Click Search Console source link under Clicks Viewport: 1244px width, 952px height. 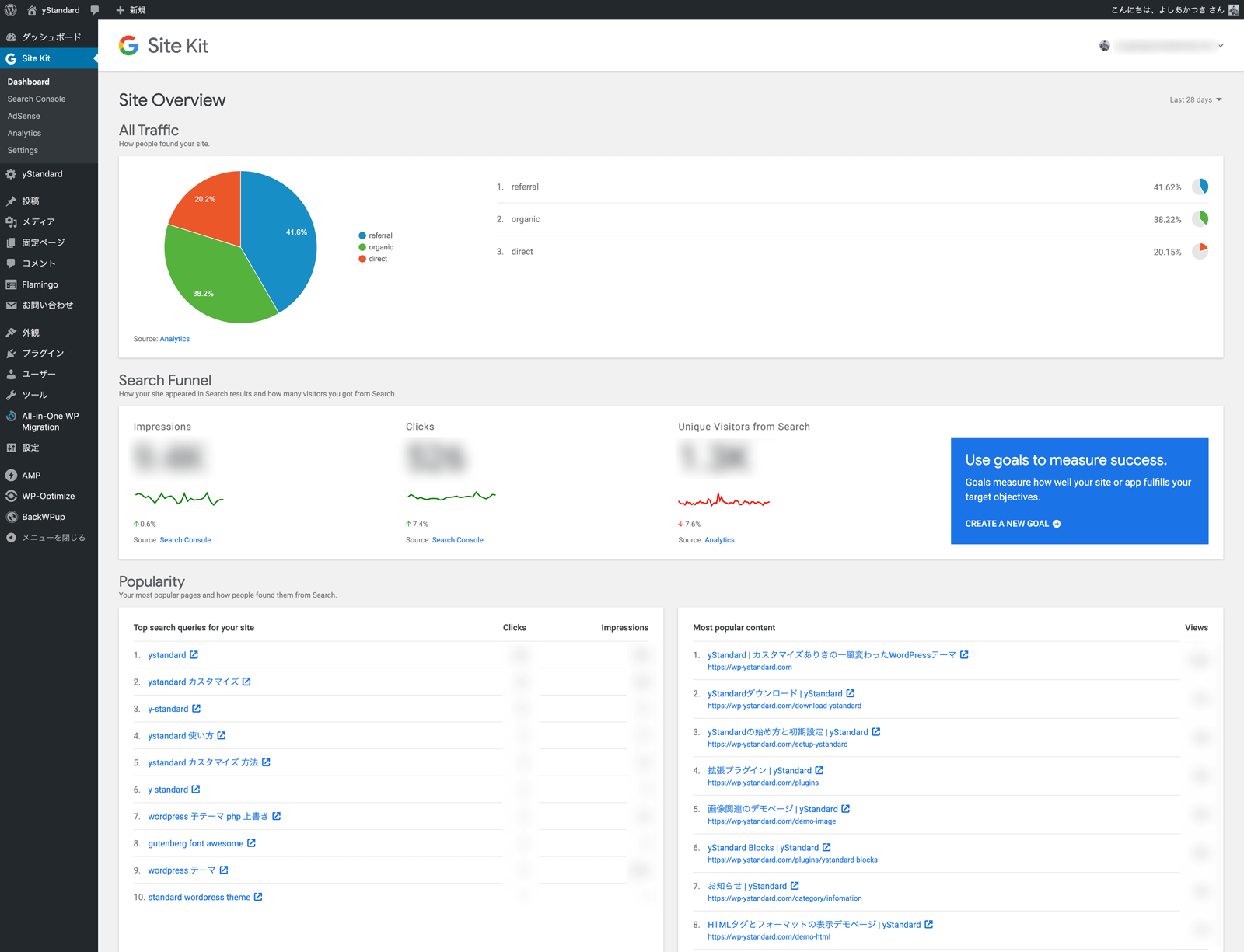(x=458, y=540)
